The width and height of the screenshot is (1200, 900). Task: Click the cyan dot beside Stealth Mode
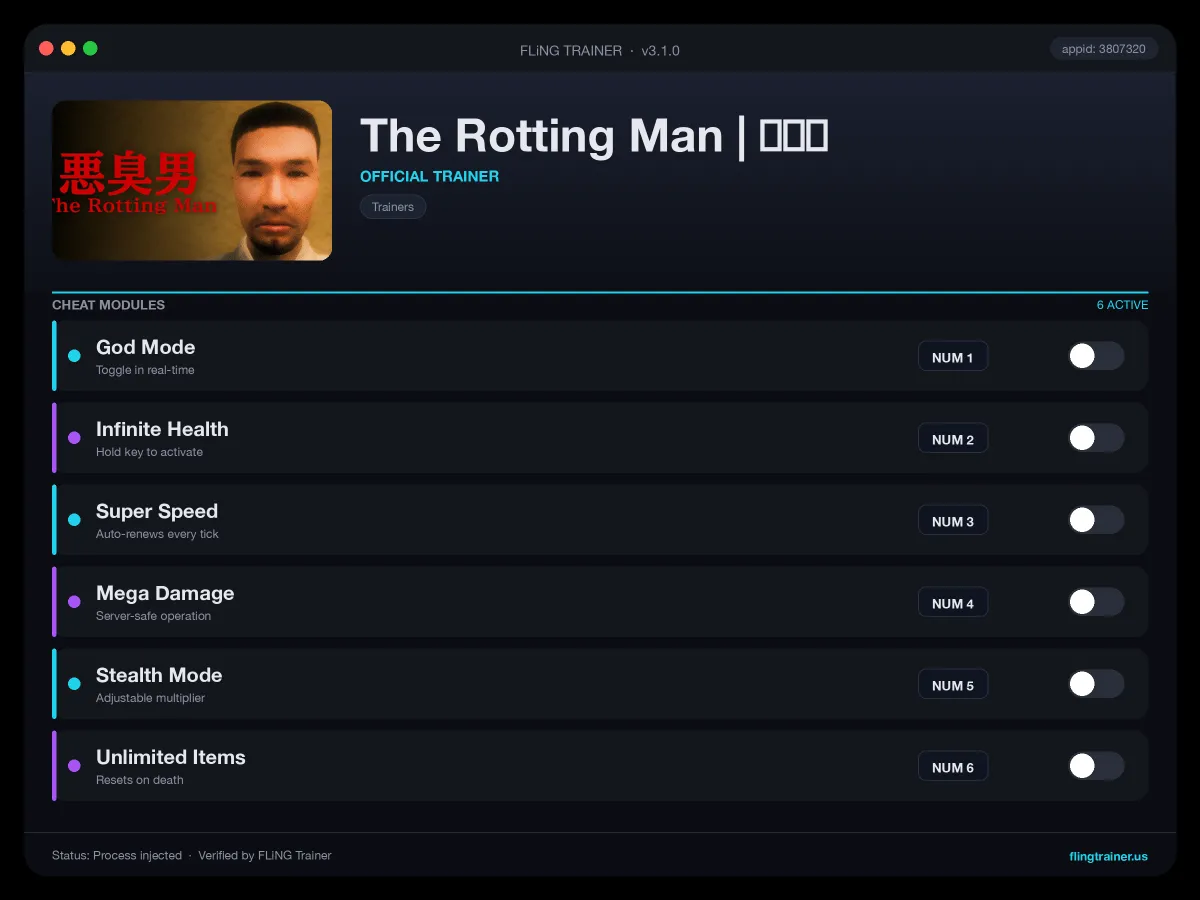tap(74, 684)
